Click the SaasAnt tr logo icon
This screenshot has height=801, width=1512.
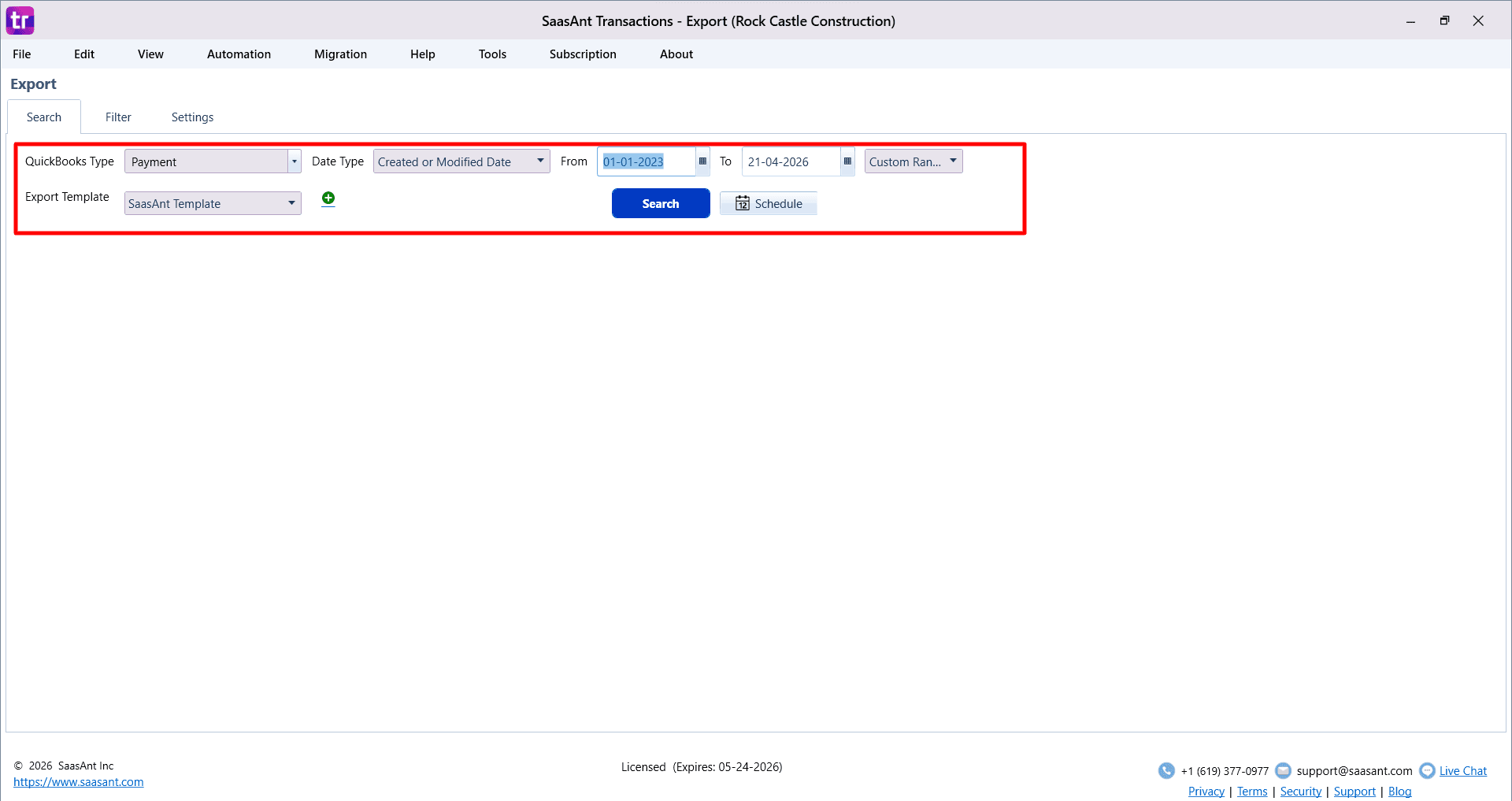click(x=20, y=20)
